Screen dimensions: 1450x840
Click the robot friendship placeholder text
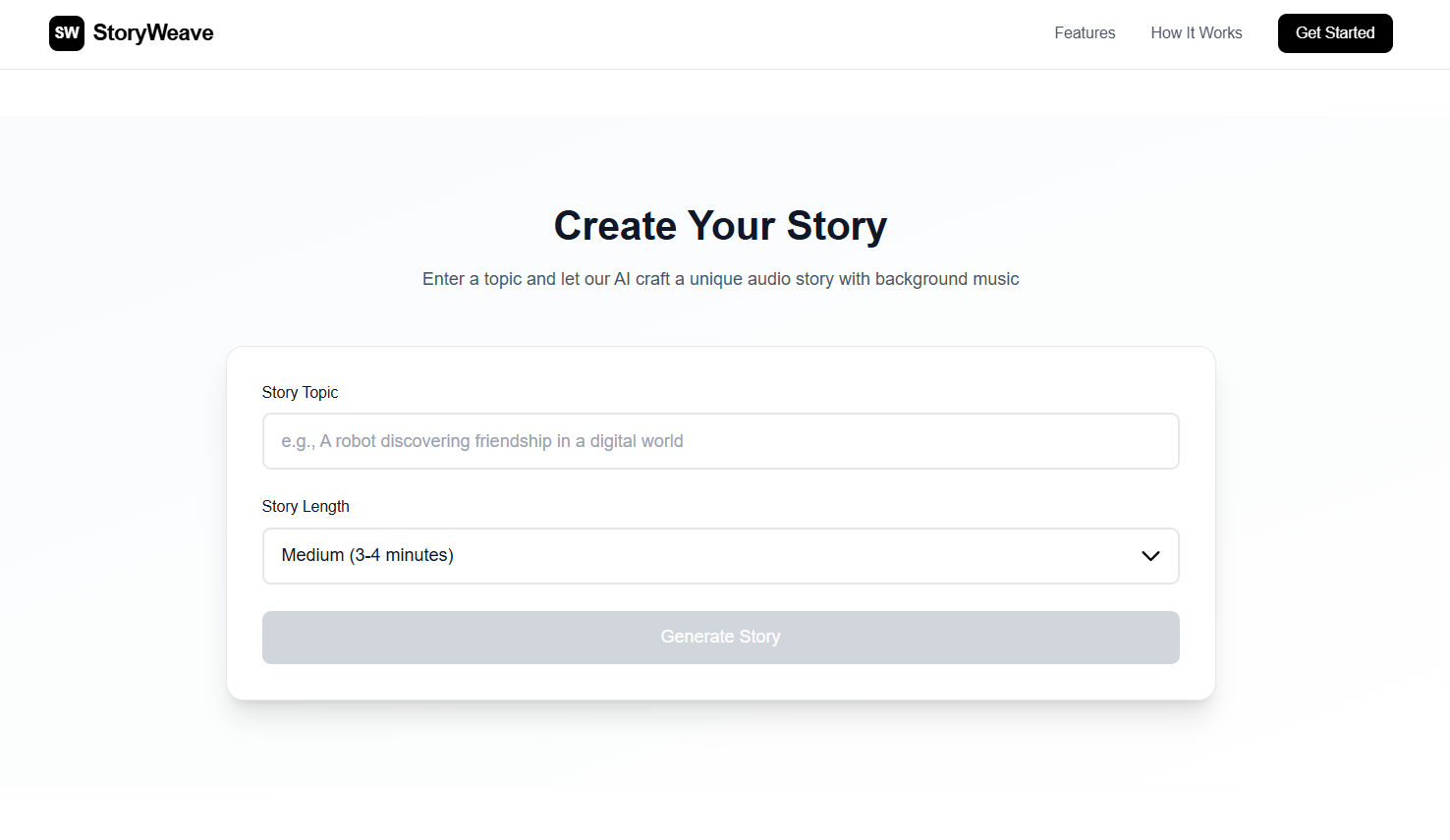point(482,441)
